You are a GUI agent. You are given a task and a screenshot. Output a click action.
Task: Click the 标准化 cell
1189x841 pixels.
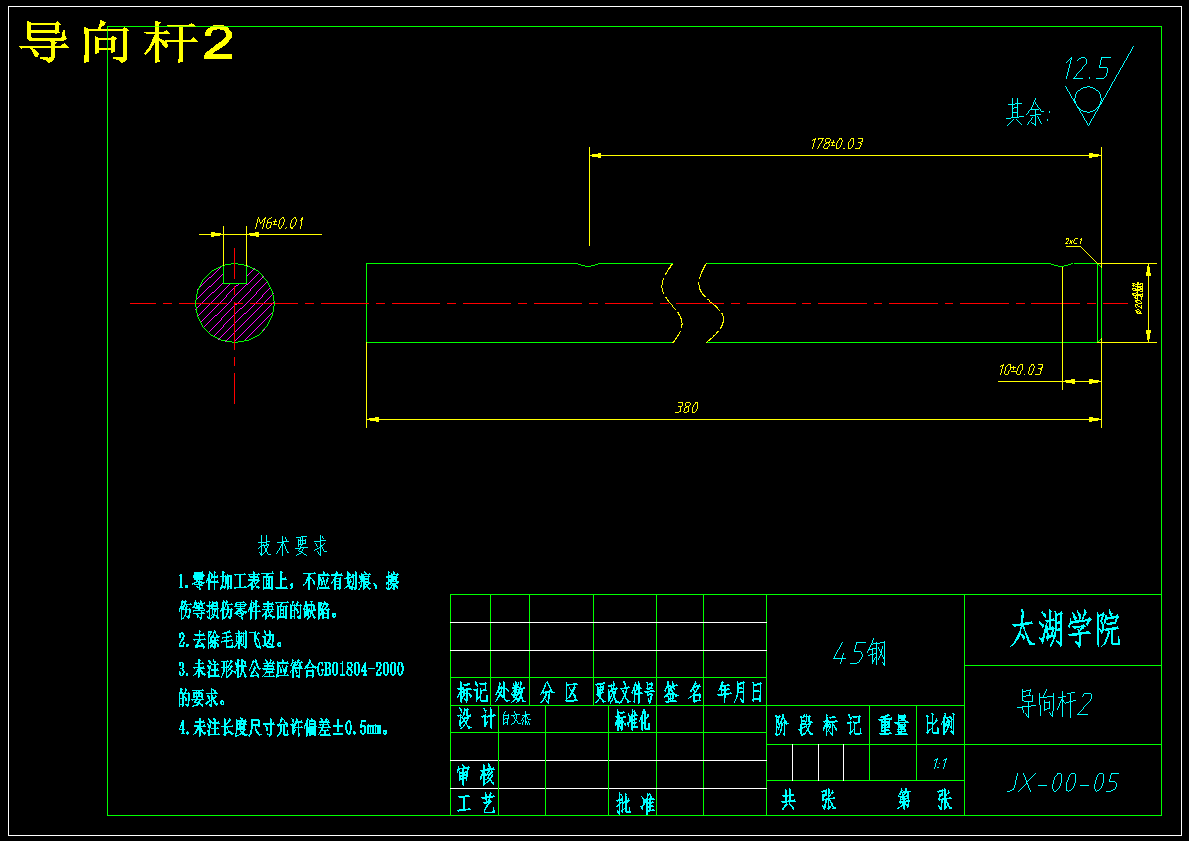click(x=632, y=720)
